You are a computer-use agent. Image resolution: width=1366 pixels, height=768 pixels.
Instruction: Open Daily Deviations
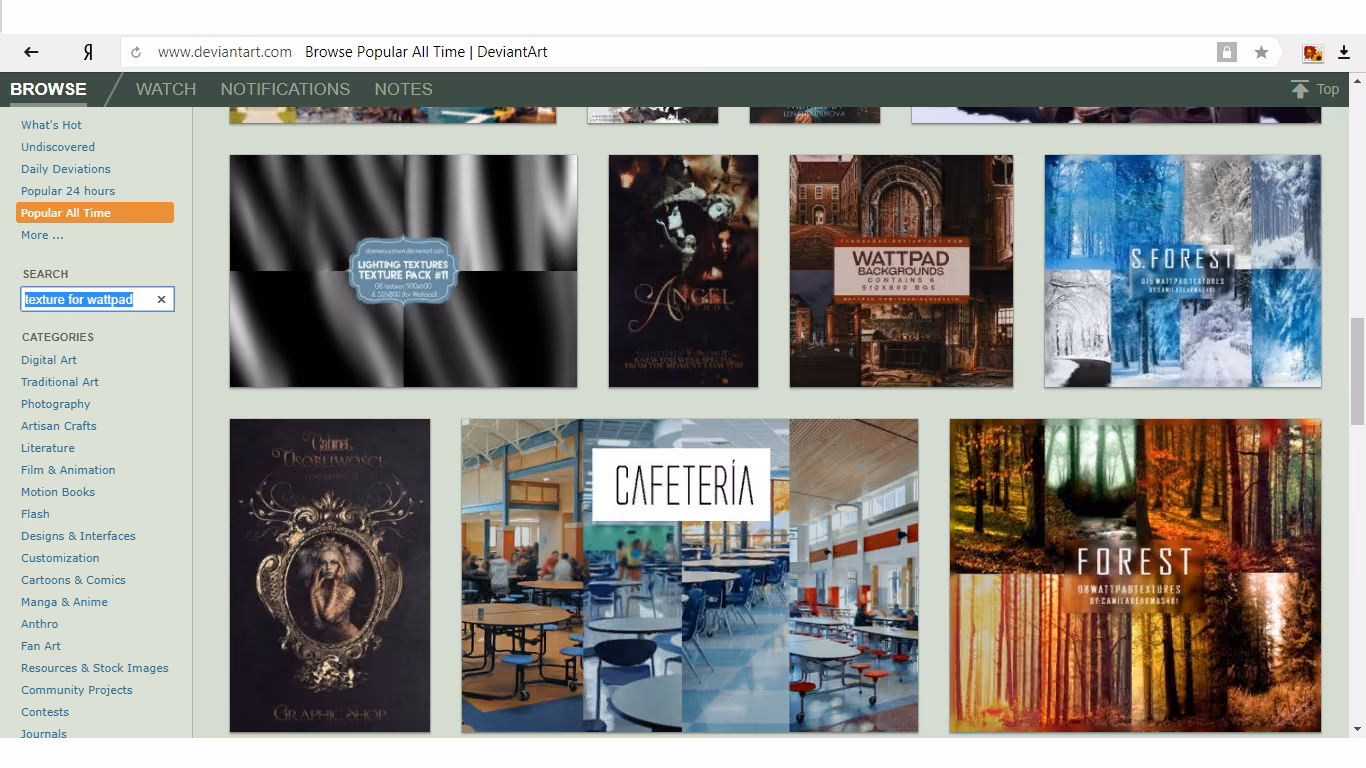[x=66, y=169]
